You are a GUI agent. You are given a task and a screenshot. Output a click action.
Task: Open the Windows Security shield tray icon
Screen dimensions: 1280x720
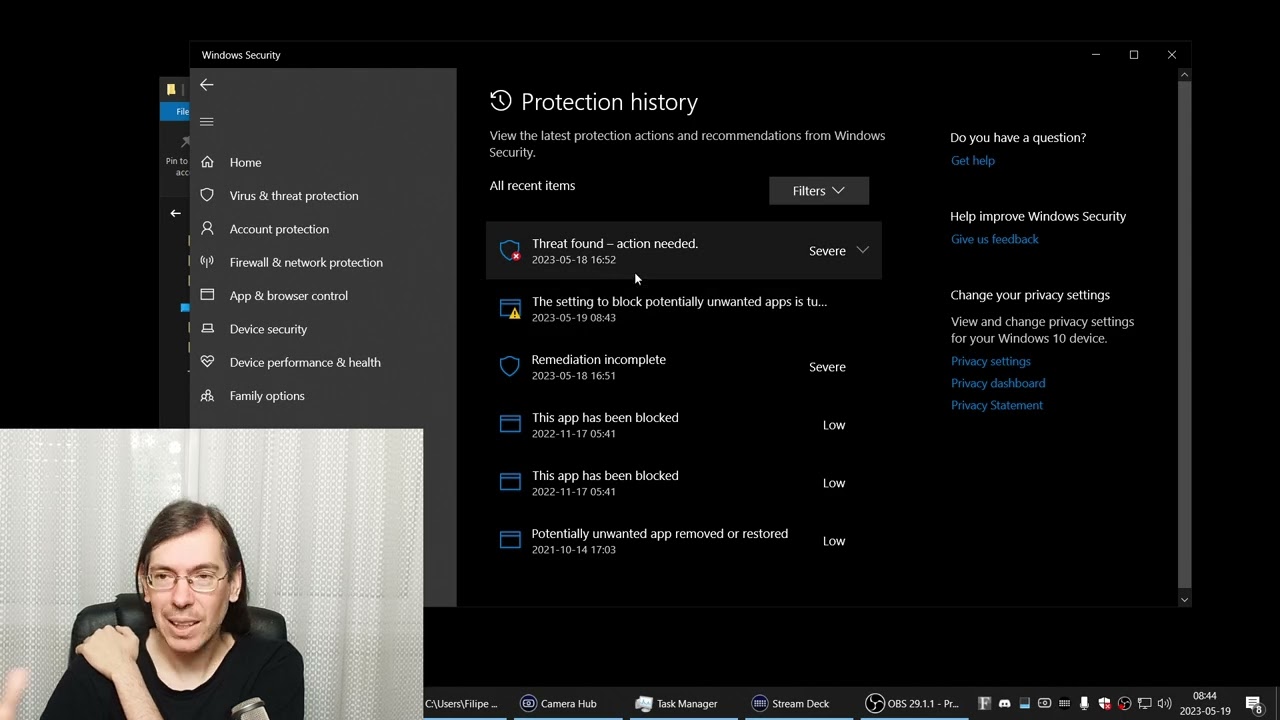coord(1104,703)
